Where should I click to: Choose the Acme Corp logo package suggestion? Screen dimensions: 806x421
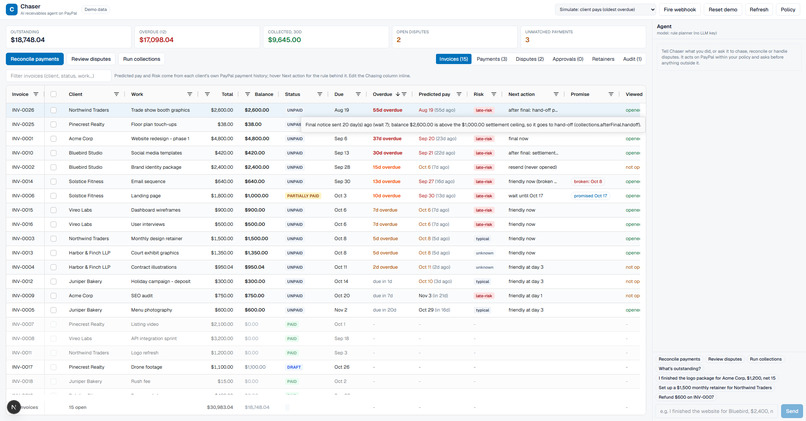coord(717,378)
